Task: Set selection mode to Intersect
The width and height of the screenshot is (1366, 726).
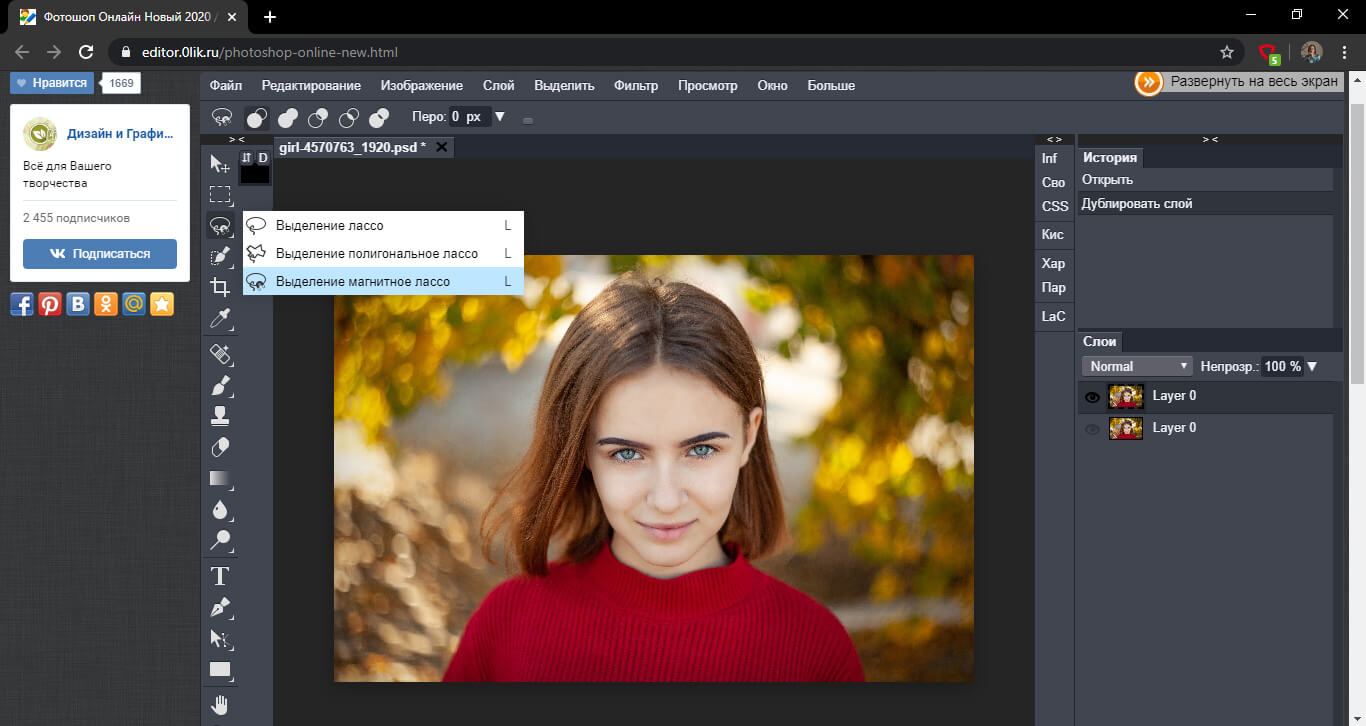Action: (349, 118)
